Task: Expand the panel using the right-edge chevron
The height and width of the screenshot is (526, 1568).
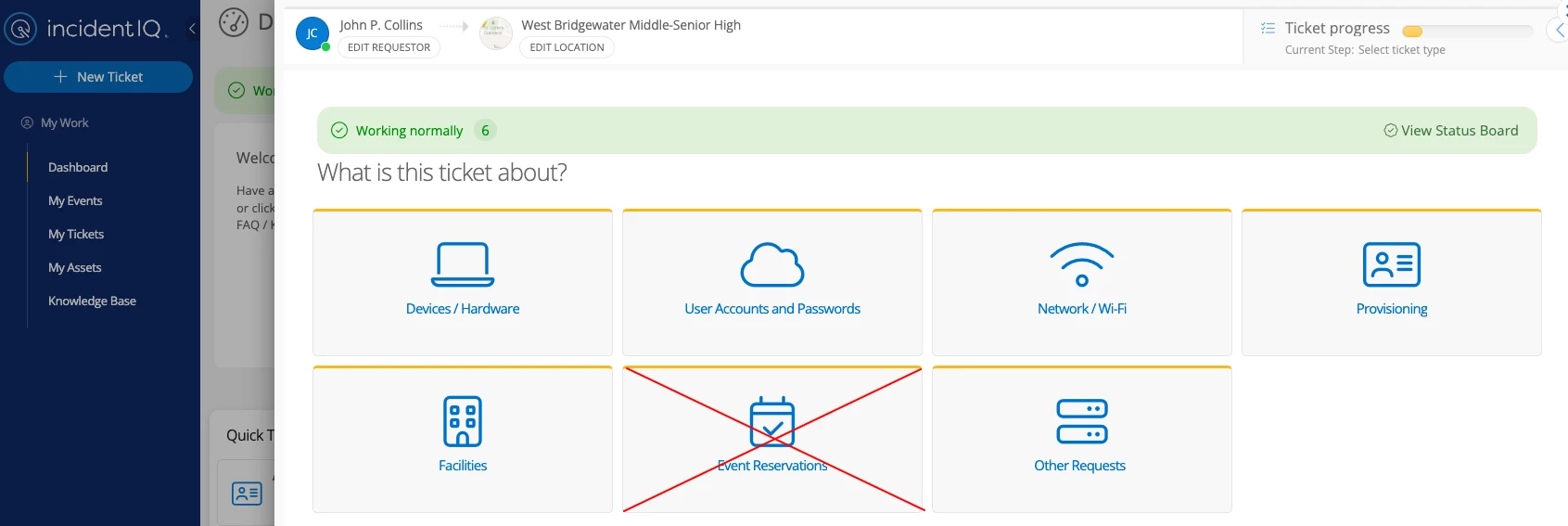Action: coord(1560,30)
